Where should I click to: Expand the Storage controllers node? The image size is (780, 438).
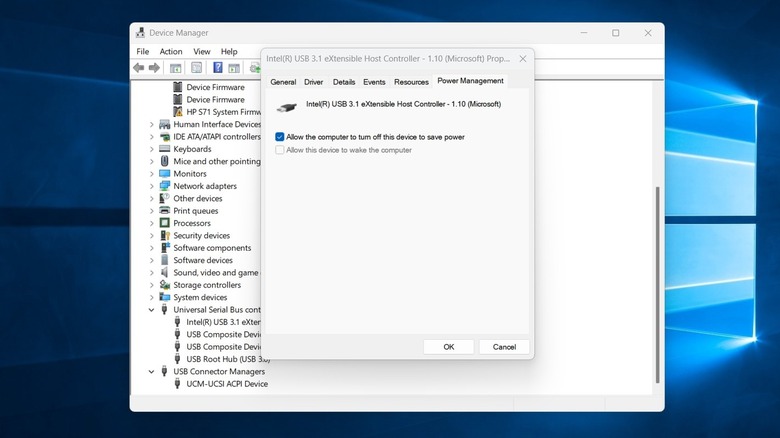[152, 285]
